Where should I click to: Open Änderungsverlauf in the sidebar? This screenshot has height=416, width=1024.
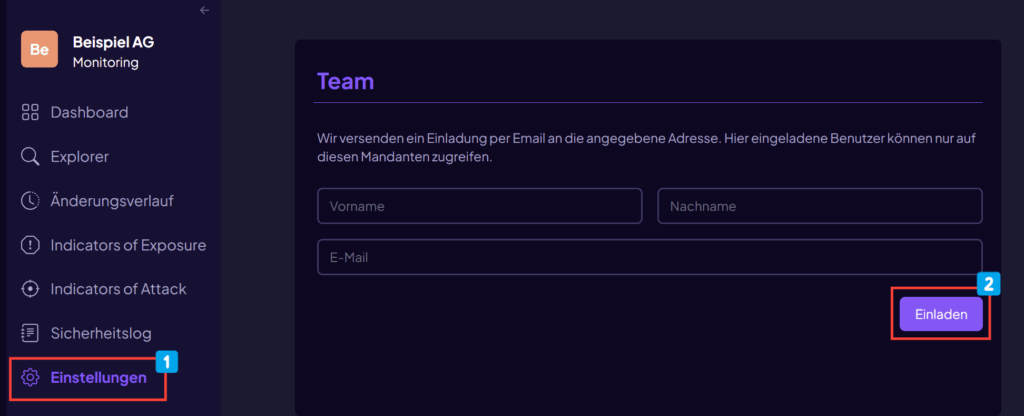click(112, 201)
